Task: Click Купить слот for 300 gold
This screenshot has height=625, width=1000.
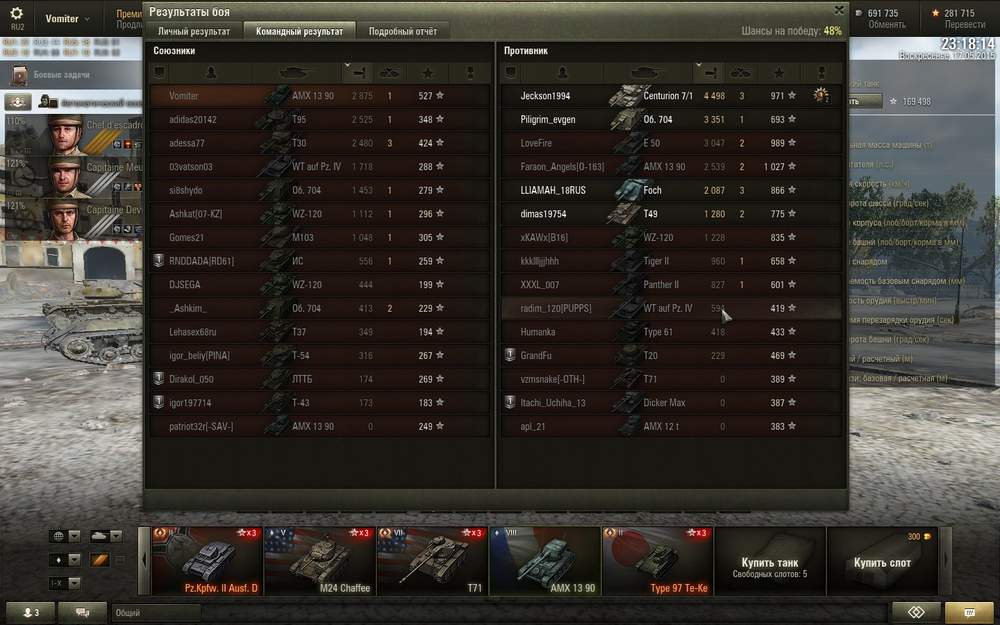Action: pyautogui.click(x=882, y=561)
